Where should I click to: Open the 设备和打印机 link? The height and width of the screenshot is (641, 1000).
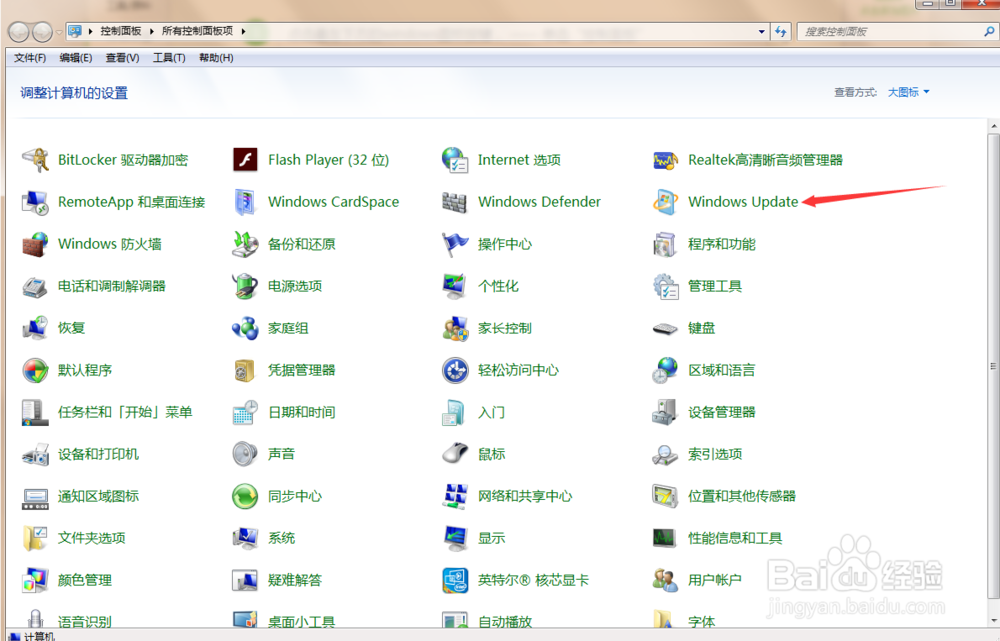(98, 454)
